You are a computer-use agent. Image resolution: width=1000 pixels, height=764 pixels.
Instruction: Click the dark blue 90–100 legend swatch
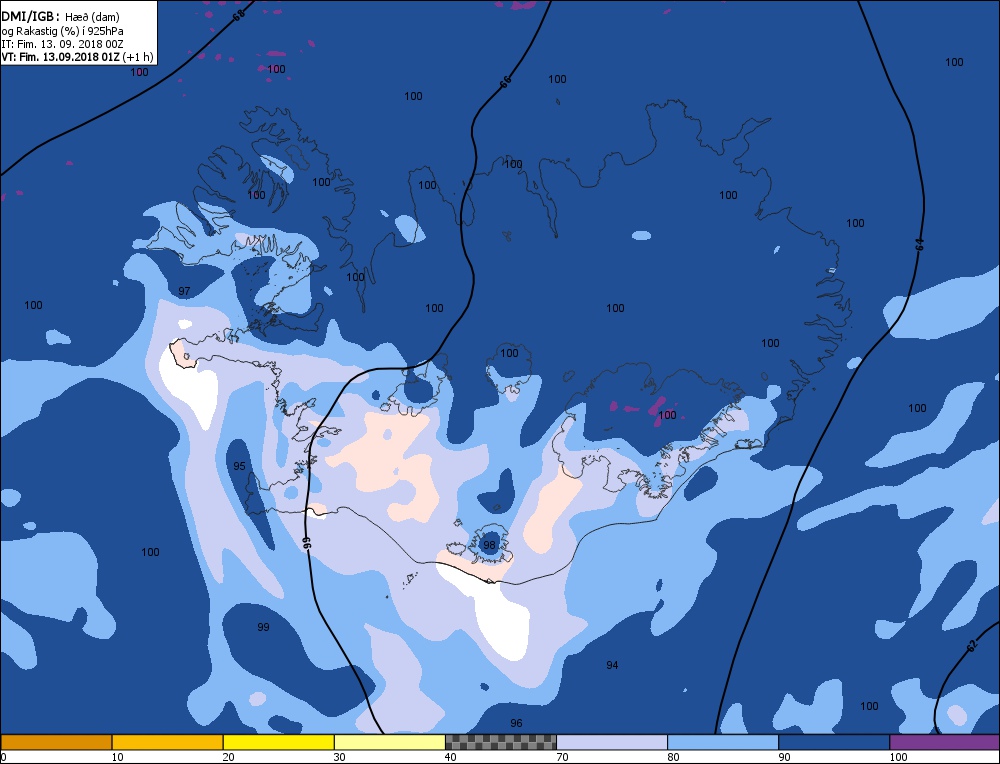click(x=834, y=742)
